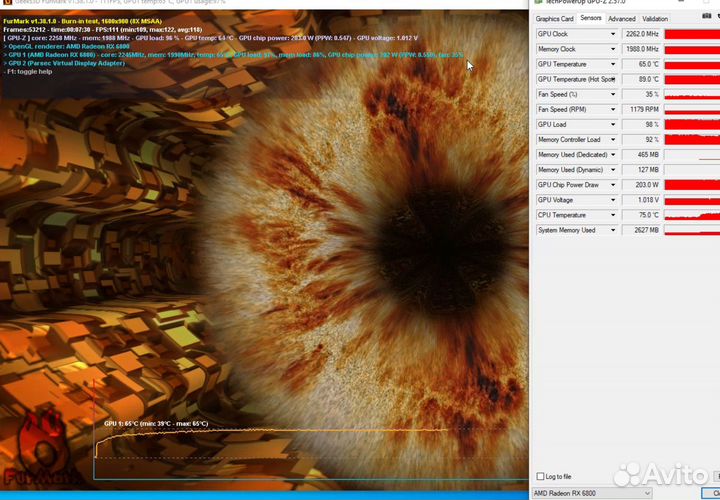This screenshot has height=500, width=720.
Task: Go to the Validation tab
Action: click(x=655, y=18)
